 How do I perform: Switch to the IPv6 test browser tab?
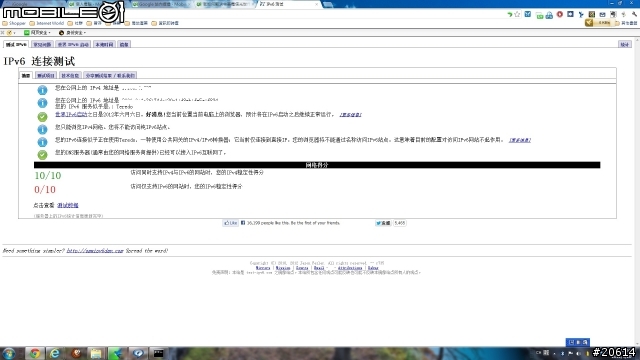pyautogui.click(x=288, y=4)
